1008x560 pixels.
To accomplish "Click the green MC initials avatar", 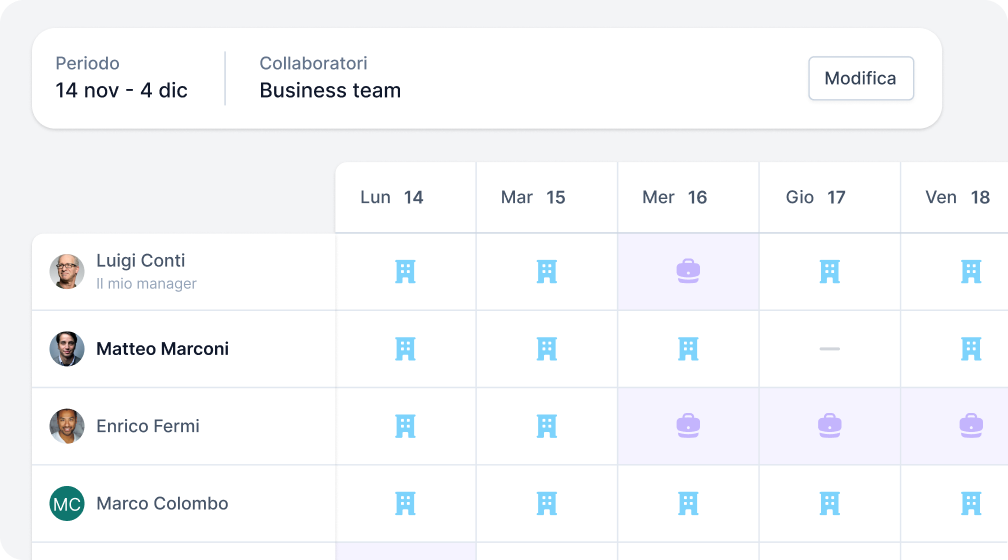I will pos(67,504).
